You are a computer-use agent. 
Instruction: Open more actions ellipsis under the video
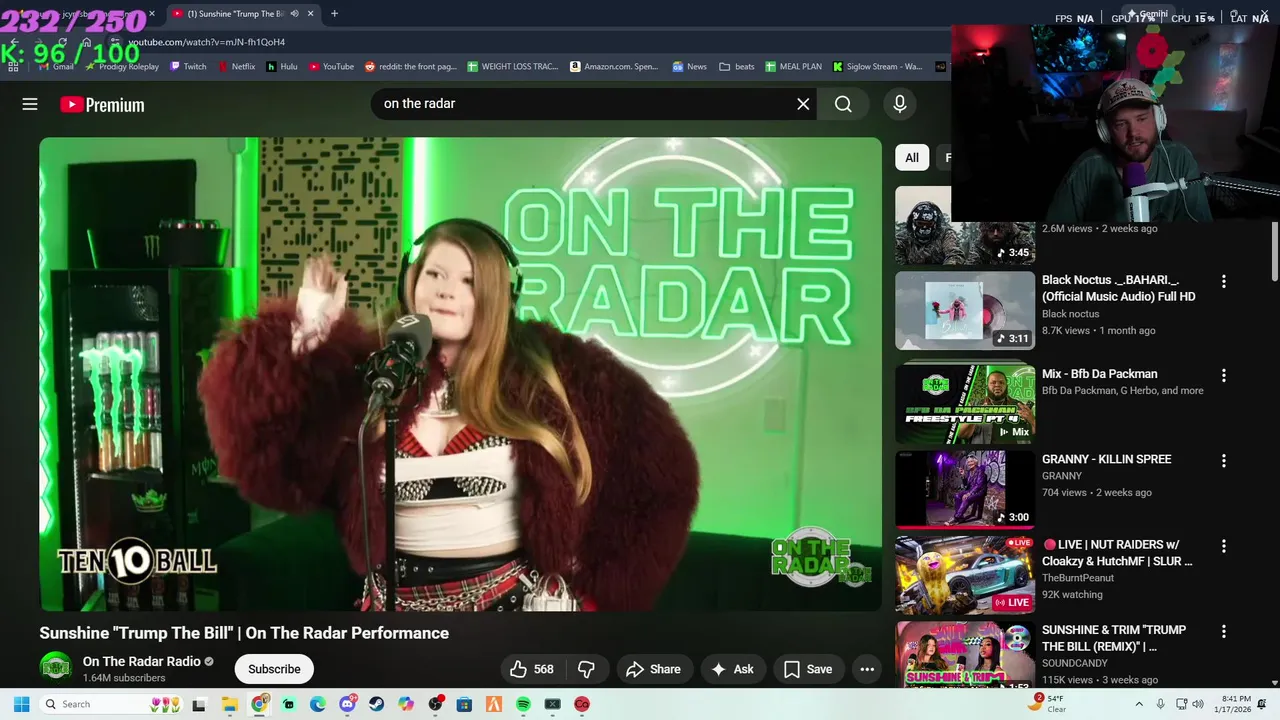point(867,669)
